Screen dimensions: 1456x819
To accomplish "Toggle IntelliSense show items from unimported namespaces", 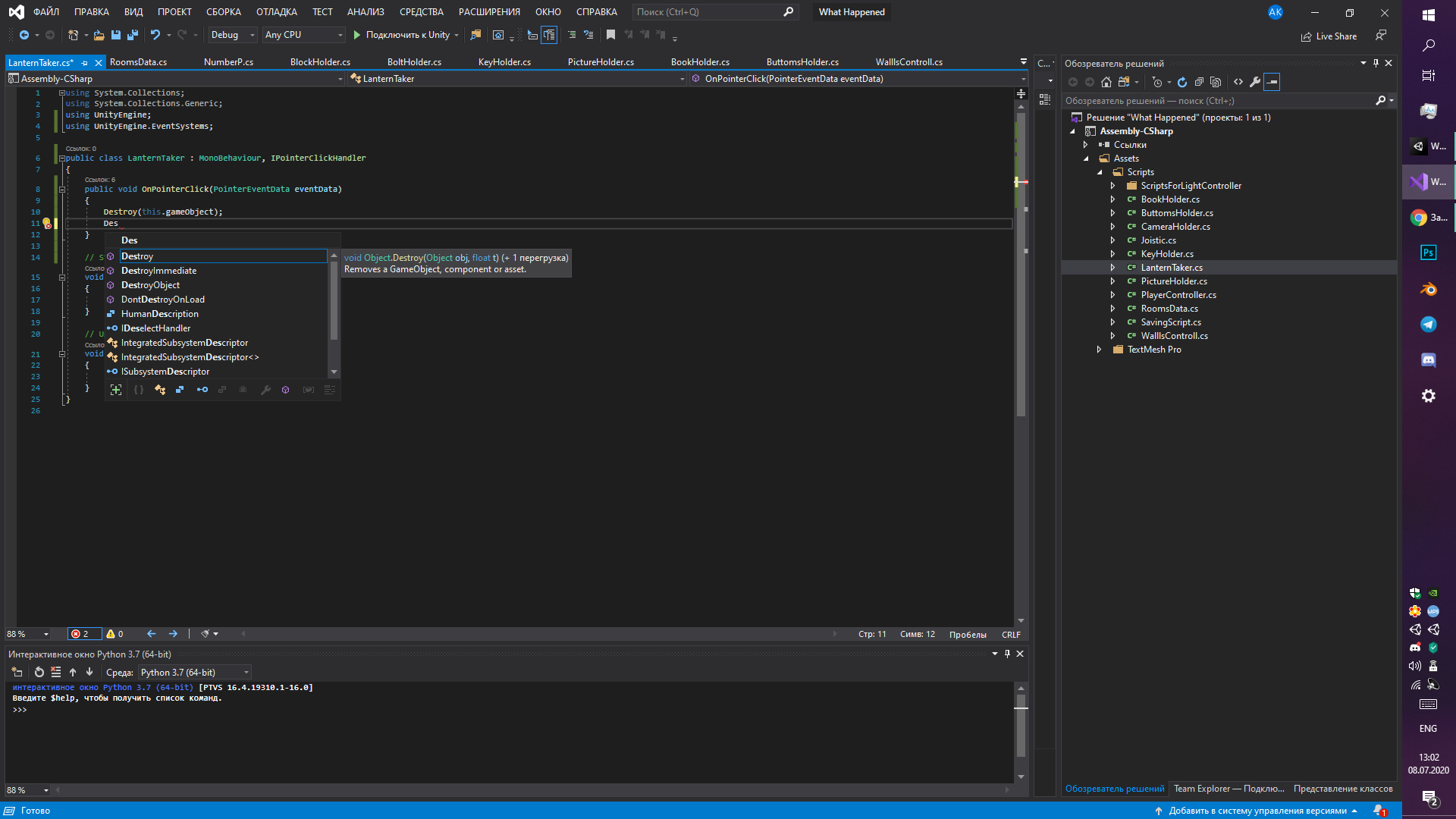I will (116, 390).
